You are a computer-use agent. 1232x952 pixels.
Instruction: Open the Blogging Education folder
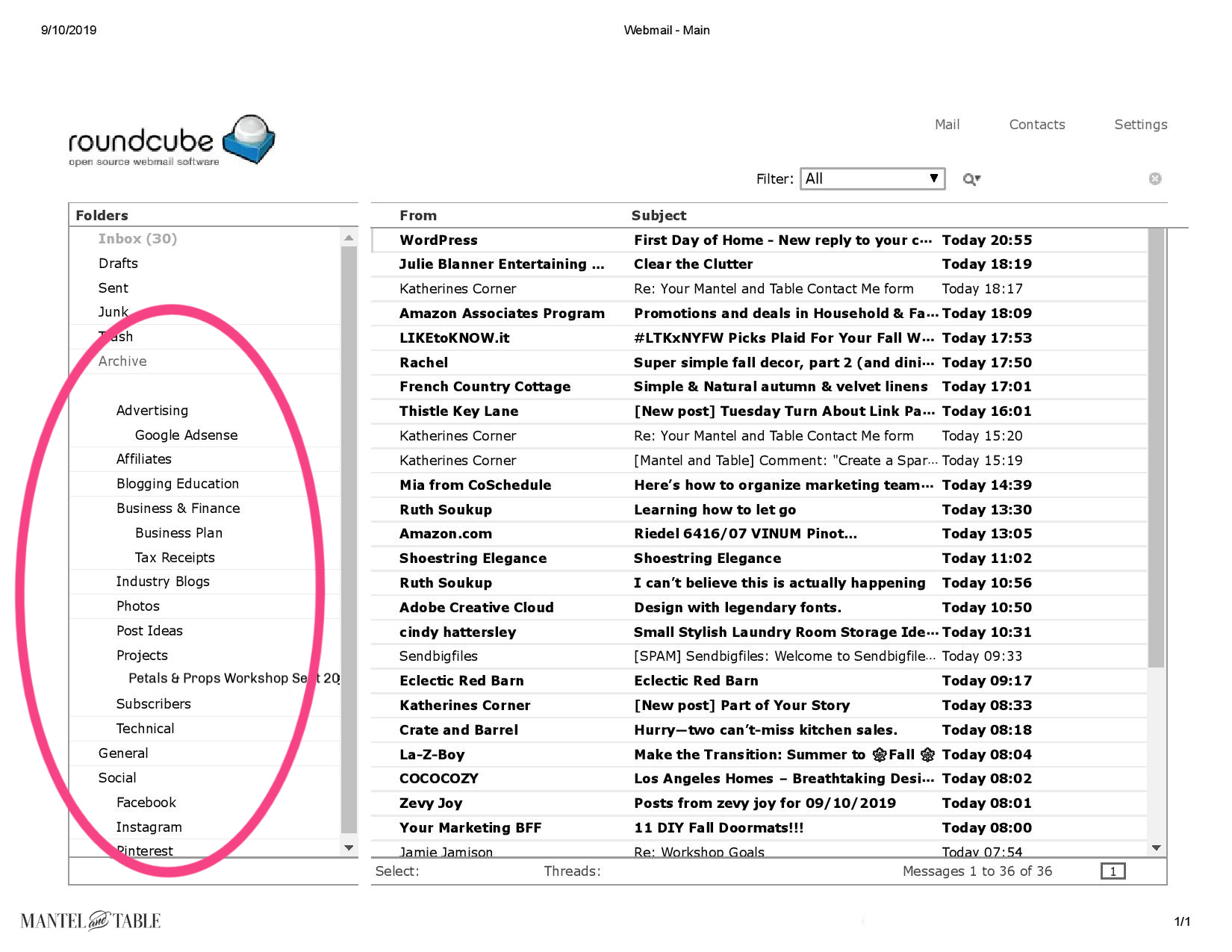[x=205, y=484]
